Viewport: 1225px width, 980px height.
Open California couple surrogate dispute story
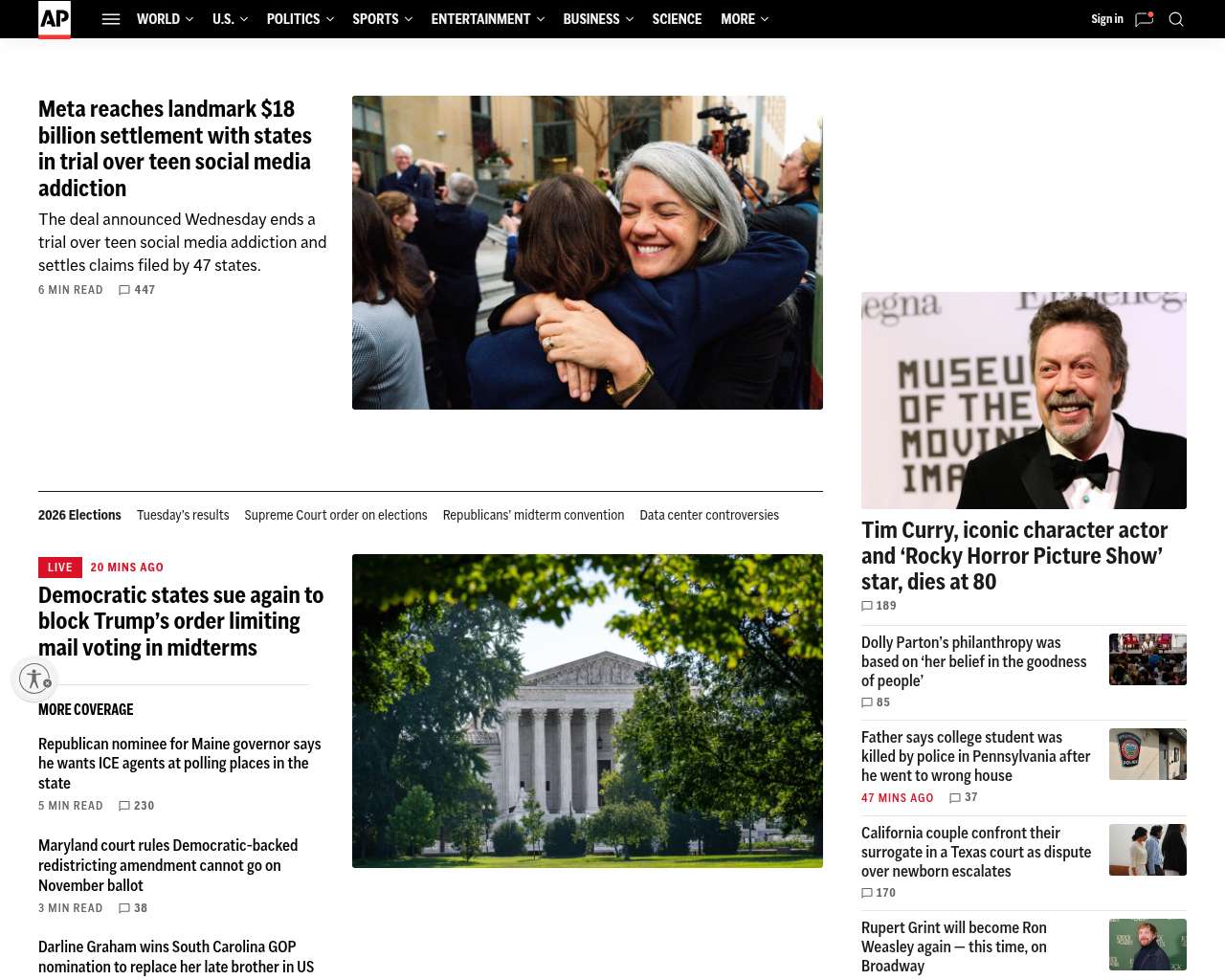click(x=976, y=852)
